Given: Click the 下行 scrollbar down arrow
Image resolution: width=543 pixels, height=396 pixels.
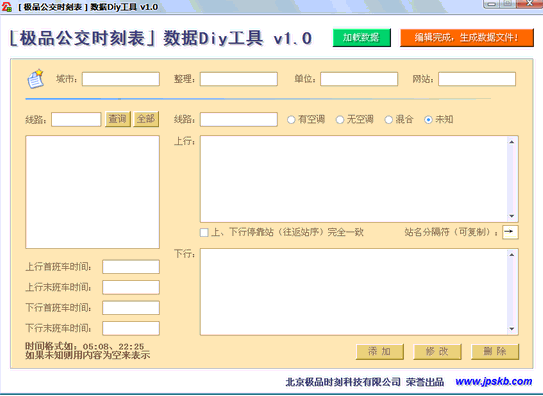Looking at the screenshot, I should coord(512,329).
